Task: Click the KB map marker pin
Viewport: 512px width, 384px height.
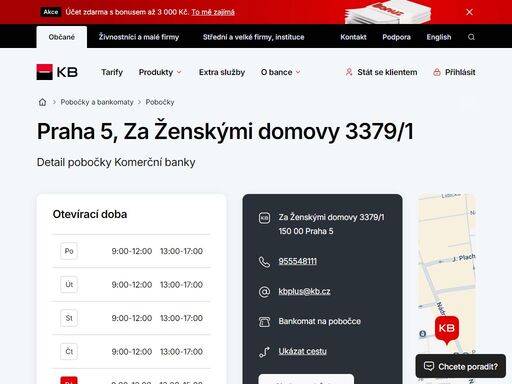Action: [447, 330]
